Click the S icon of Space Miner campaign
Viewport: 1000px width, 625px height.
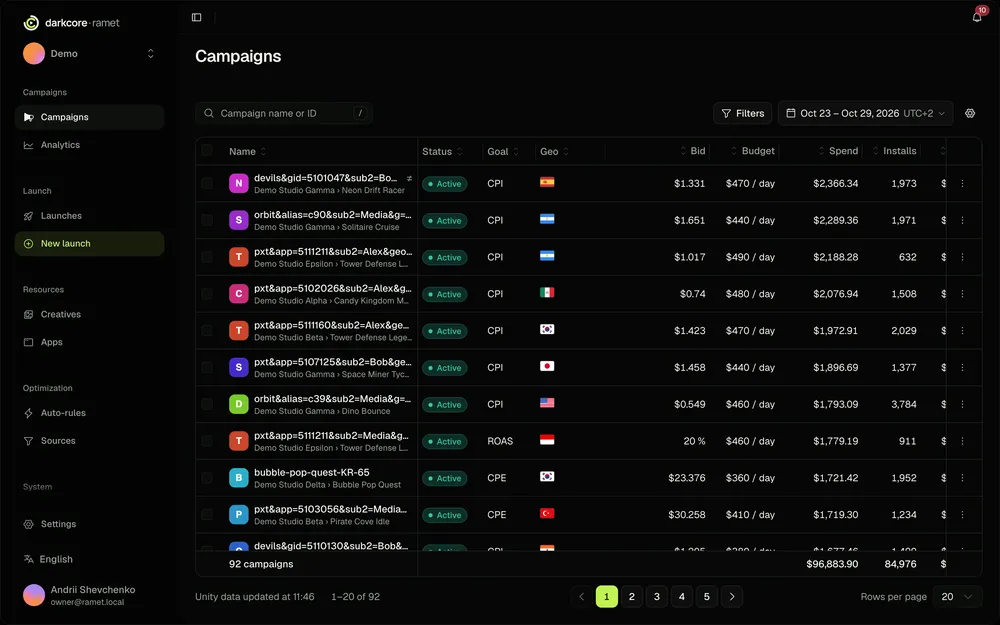click(239, 367)
